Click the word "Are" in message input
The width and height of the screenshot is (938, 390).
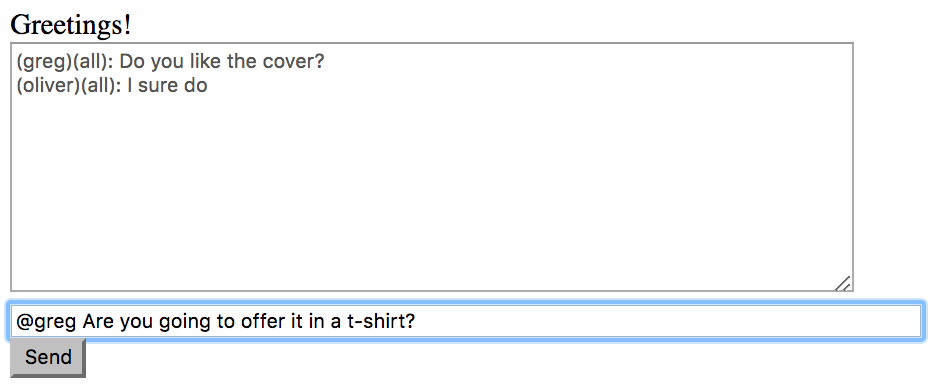tap(98, 322)
